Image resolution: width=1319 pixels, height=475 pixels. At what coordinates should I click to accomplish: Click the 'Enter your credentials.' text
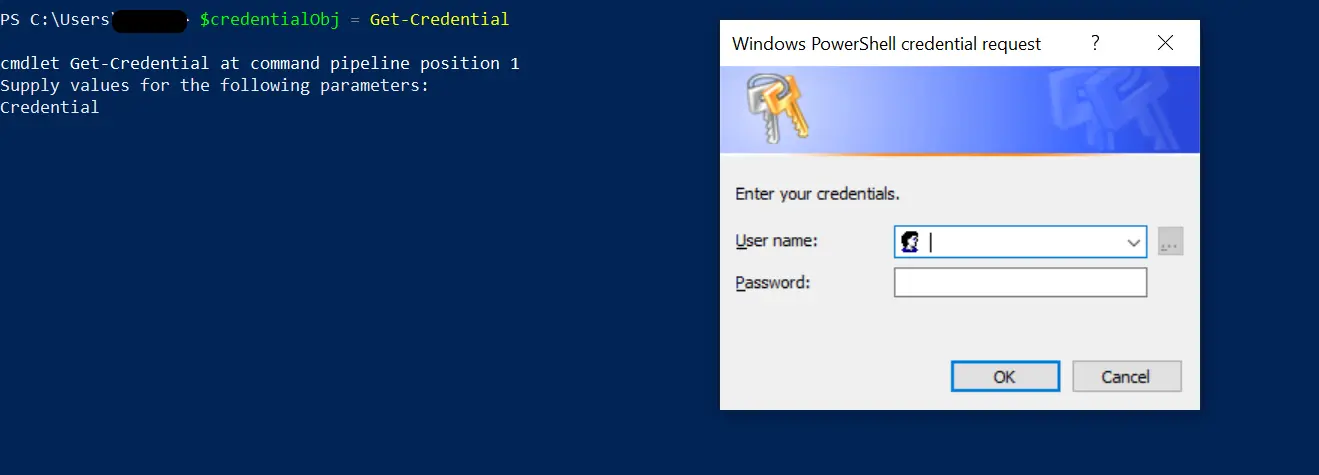click(824, 194)
